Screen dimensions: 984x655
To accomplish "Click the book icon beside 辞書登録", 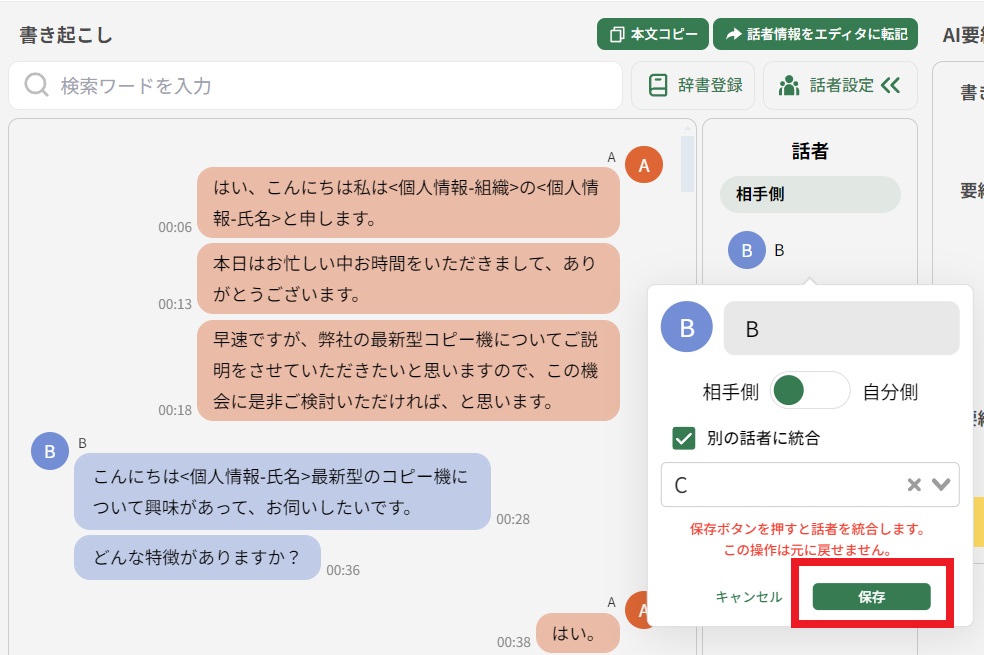I will (x=658, y=85).
